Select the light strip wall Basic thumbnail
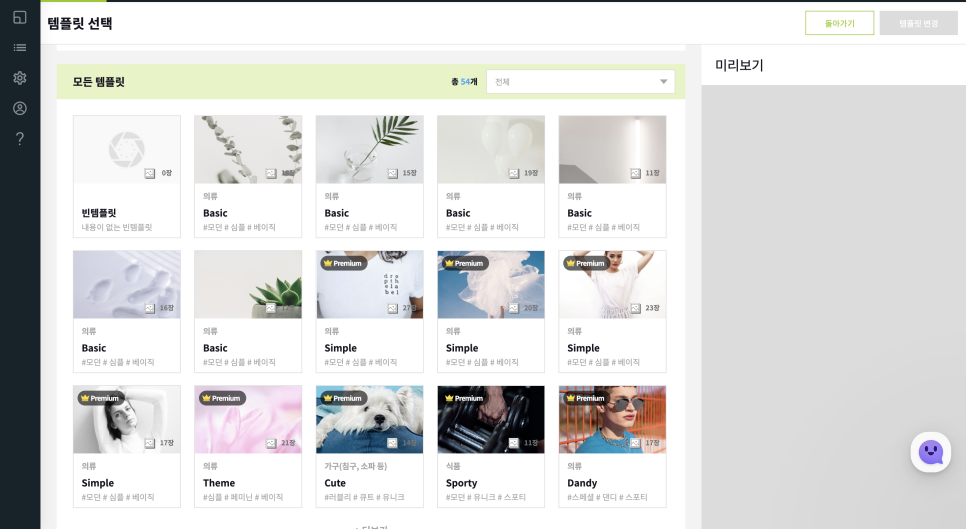 coord(612,150)
